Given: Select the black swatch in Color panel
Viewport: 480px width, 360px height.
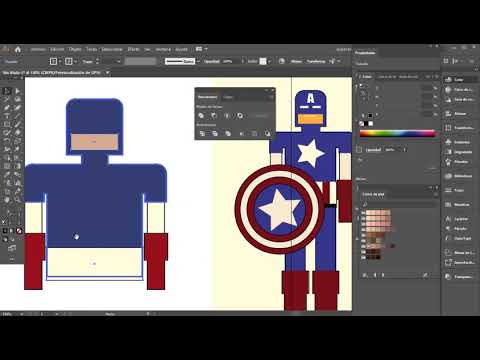Looking at the screenshot, I should coord(366,124).
